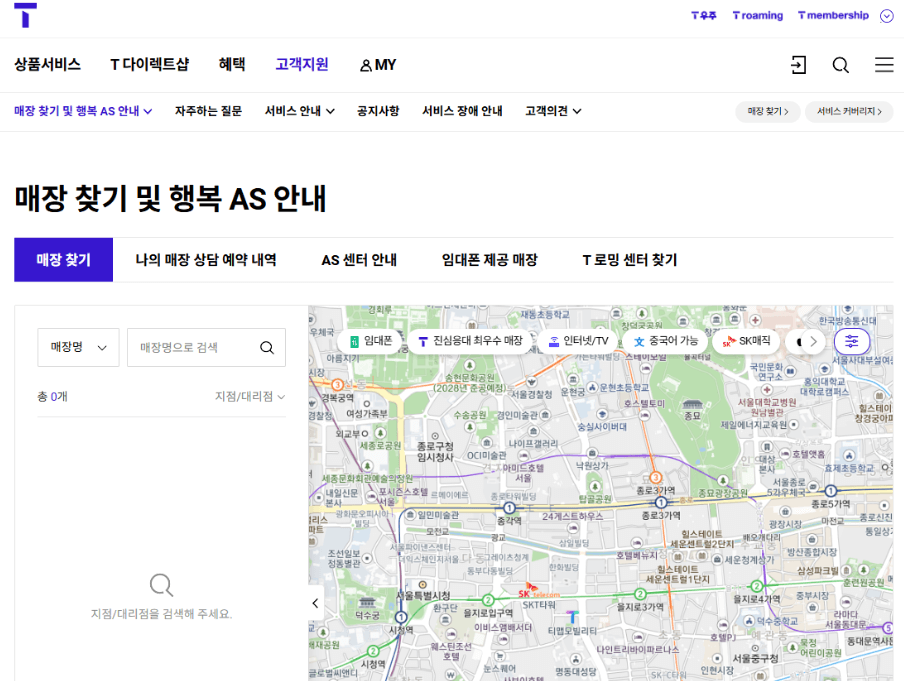Open MY with the person icon

377,64
